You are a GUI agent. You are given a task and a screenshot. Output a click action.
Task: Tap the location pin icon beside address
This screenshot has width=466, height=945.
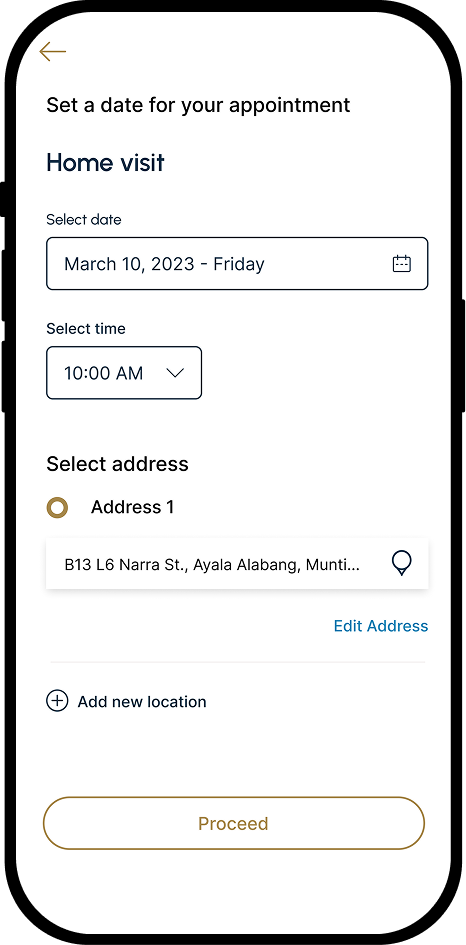tap(401, 564)
